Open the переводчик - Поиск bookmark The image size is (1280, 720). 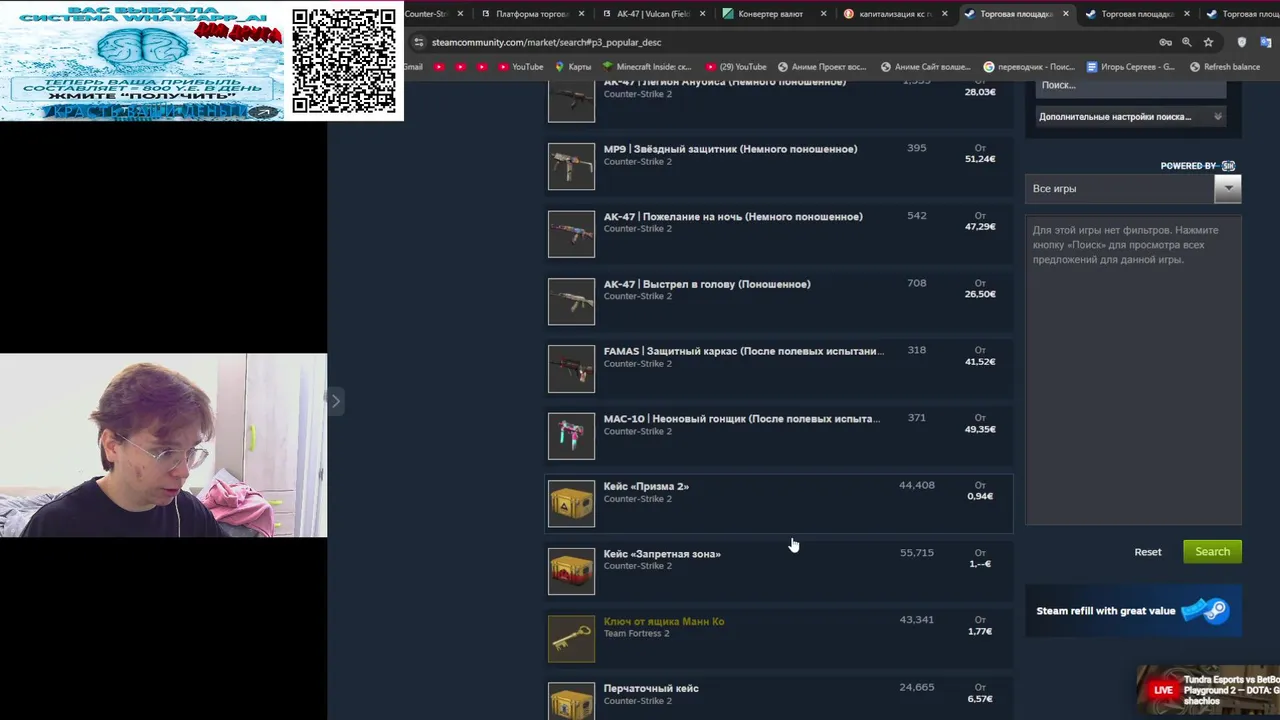(1029, 67)
